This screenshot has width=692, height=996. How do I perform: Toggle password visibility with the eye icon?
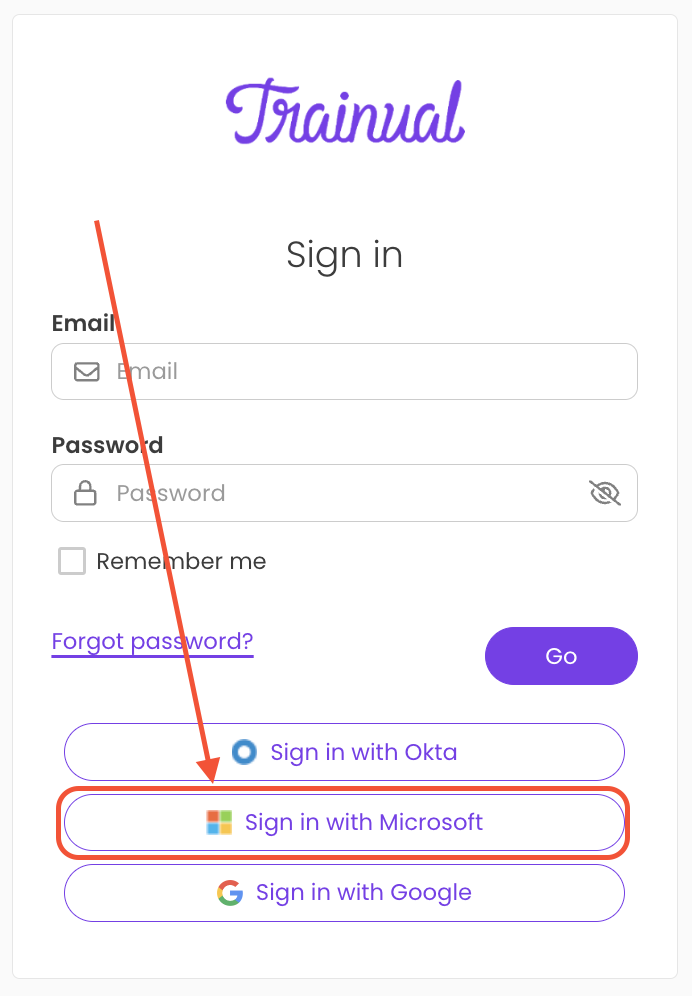(604, 492)
